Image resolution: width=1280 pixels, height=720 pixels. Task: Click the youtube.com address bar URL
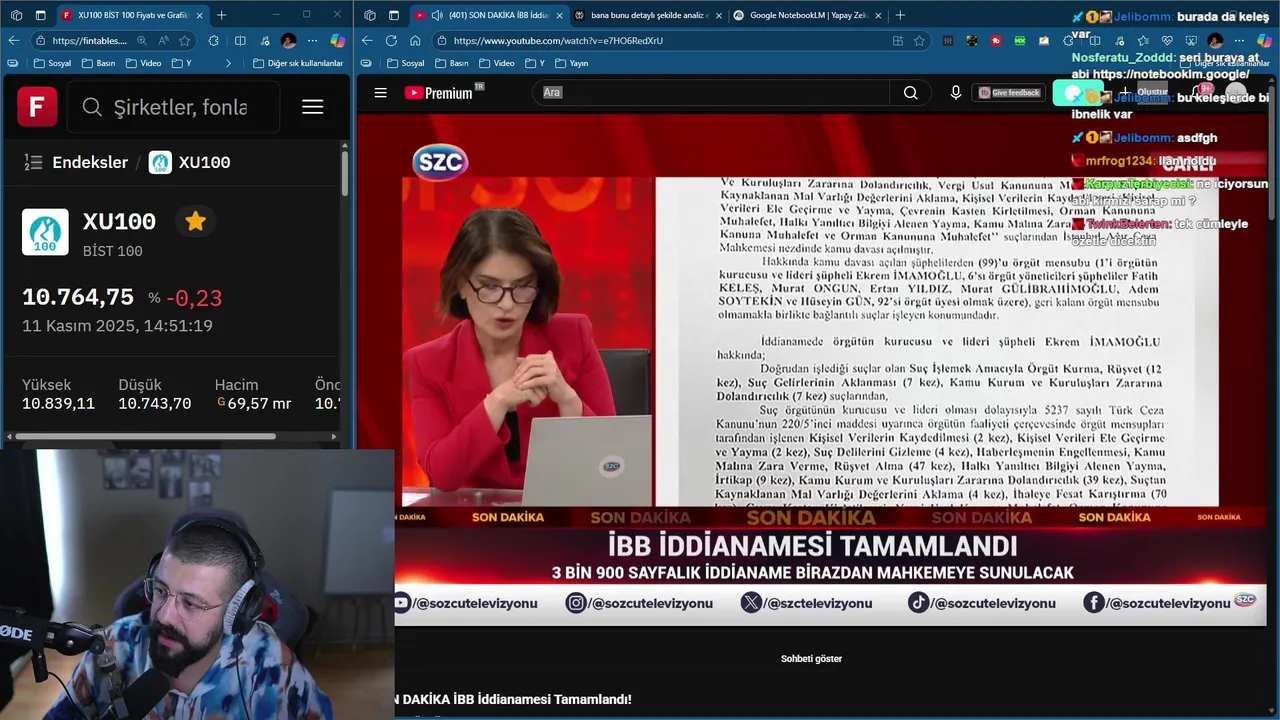(x=558, y=41)
